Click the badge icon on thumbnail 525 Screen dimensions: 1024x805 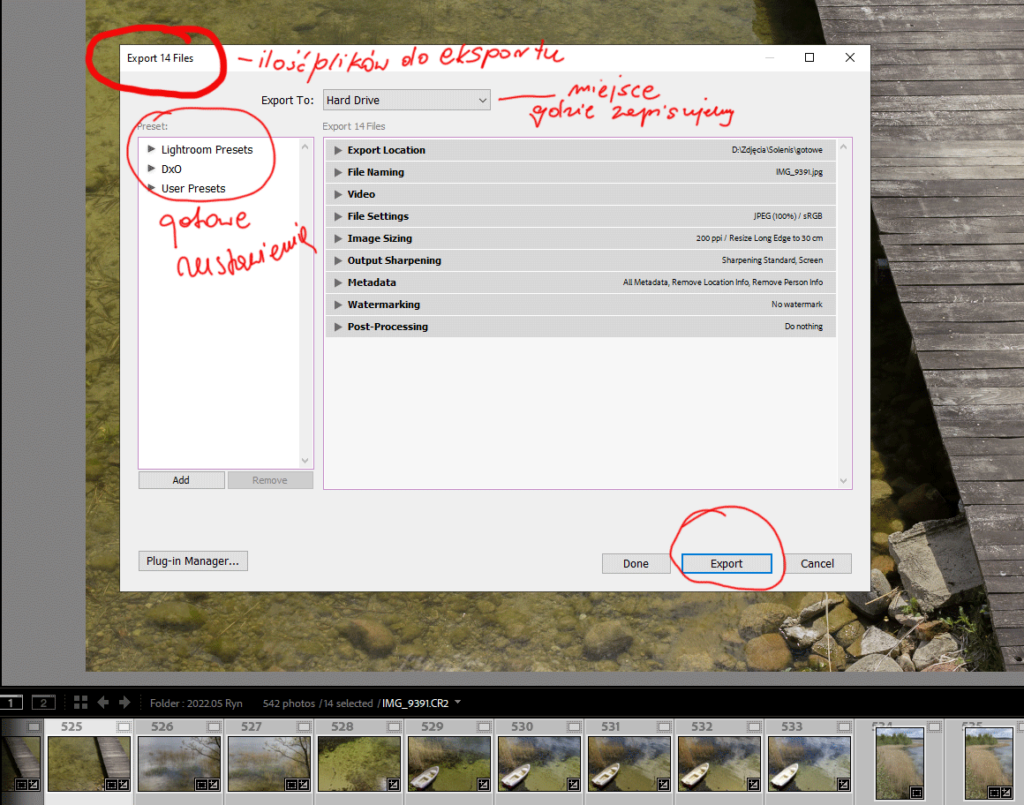click(125, 785)
